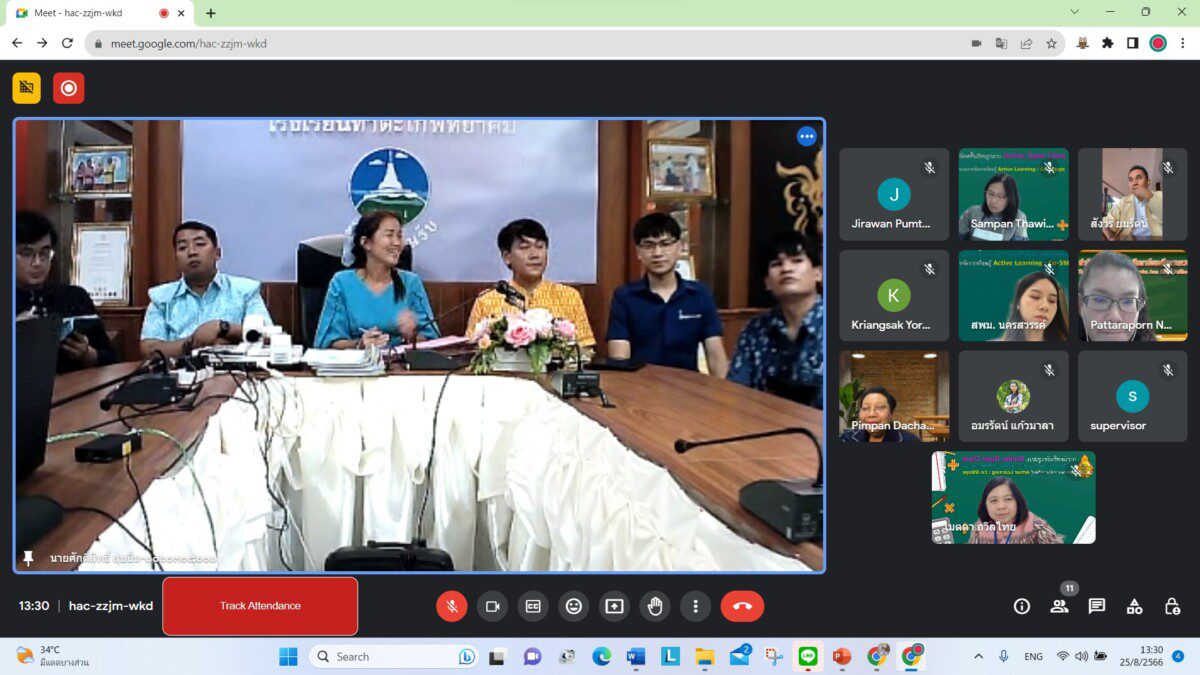
Task: Click the camera permission icon in address bar
Action: coord(976,43)
